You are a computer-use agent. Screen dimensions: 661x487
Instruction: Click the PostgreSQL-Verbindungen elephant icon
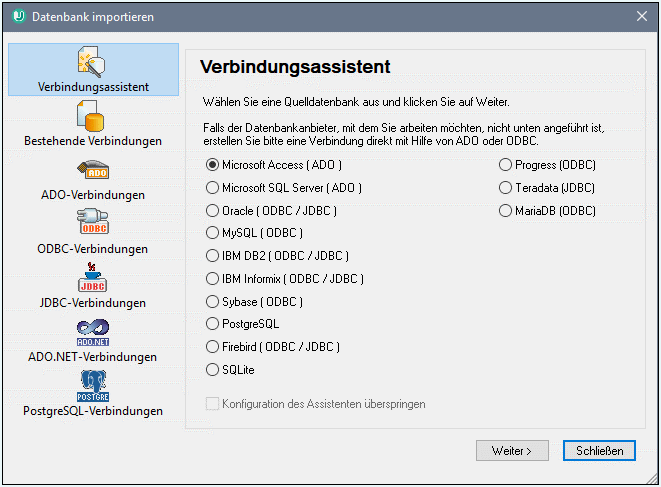click(93, 387)
